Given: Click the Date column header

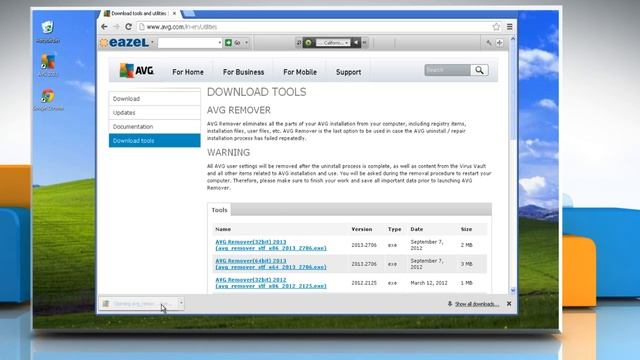Looking at the screenshot, I should pos(417,229).
